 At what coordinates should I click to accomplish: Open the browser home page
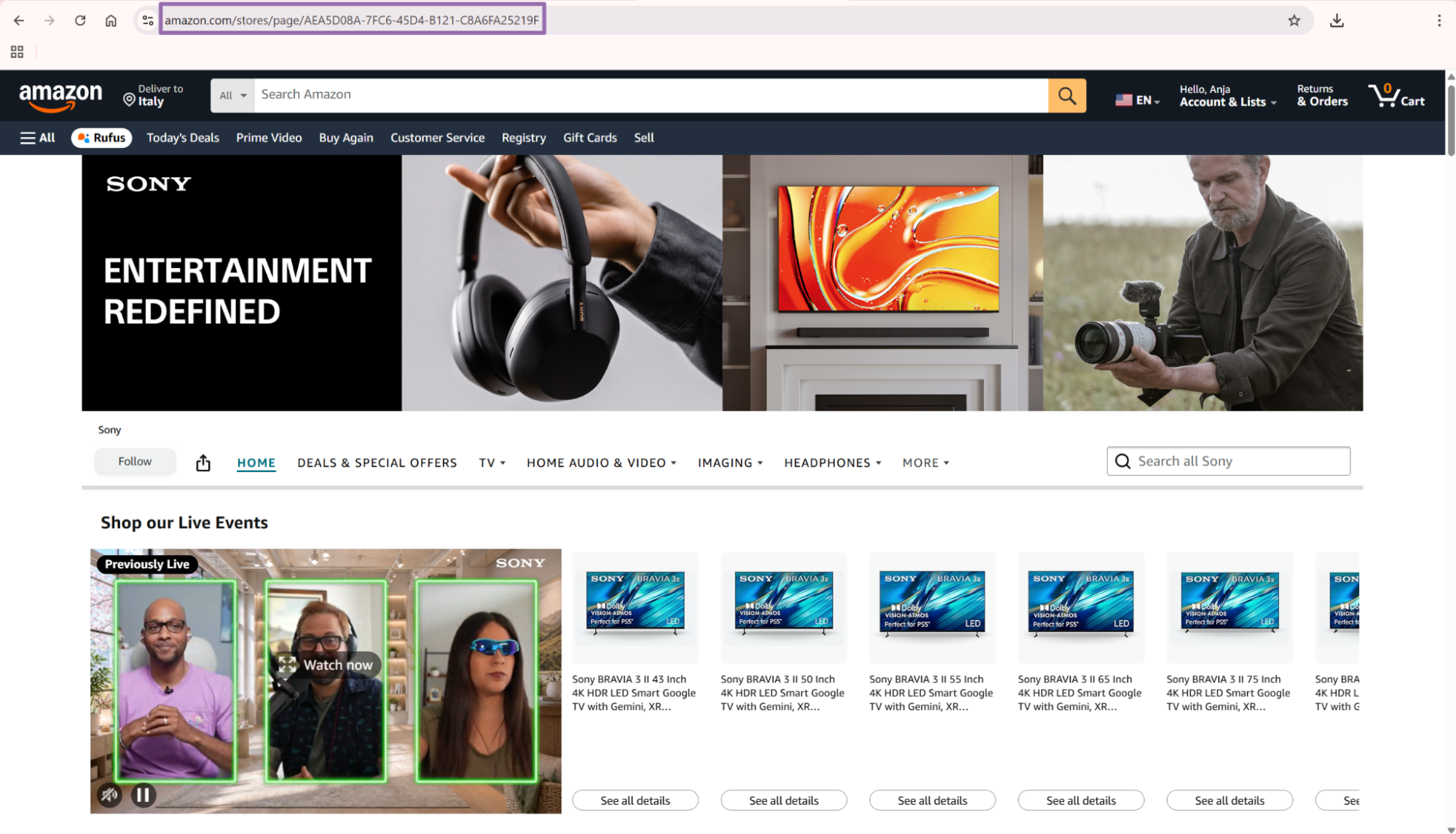point(111,20)
